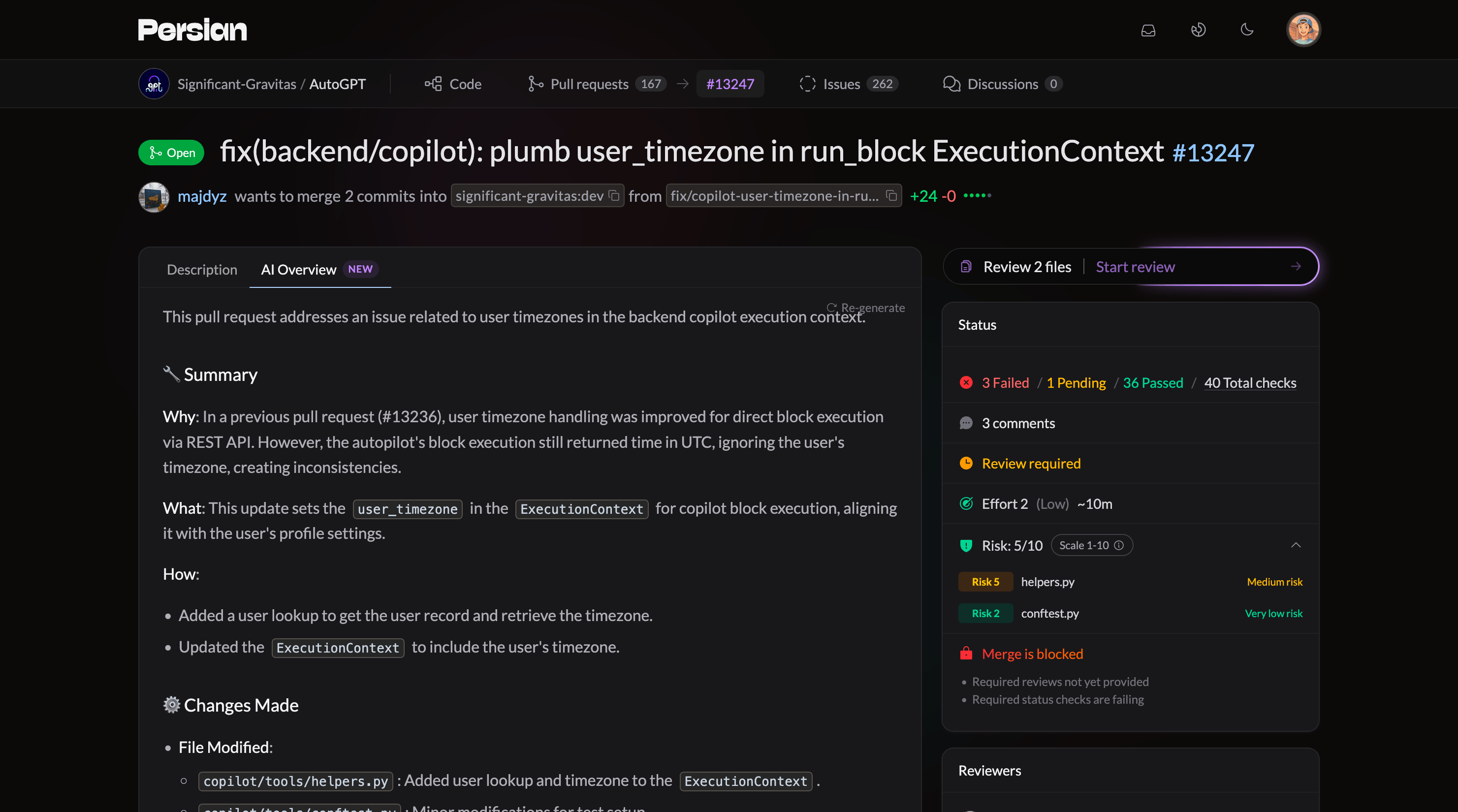
Task: Open the #13247 link in title
Action: 1213,153
